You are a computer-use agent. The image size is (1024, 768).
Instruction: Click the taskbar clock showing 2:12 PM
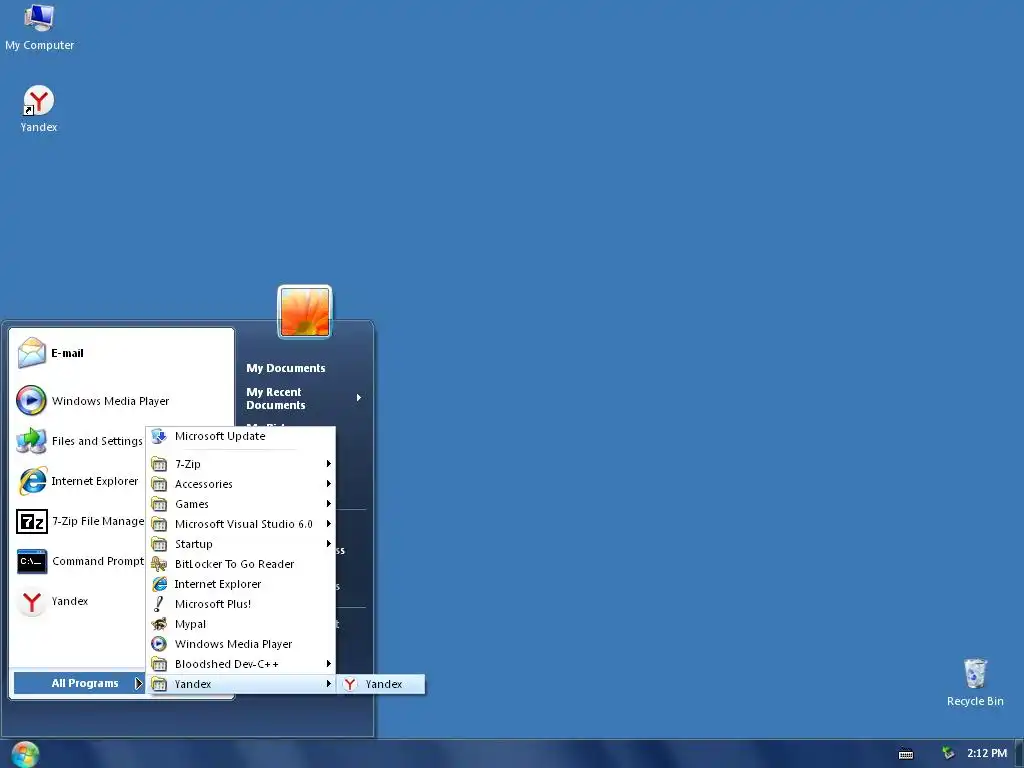(987, 753)
